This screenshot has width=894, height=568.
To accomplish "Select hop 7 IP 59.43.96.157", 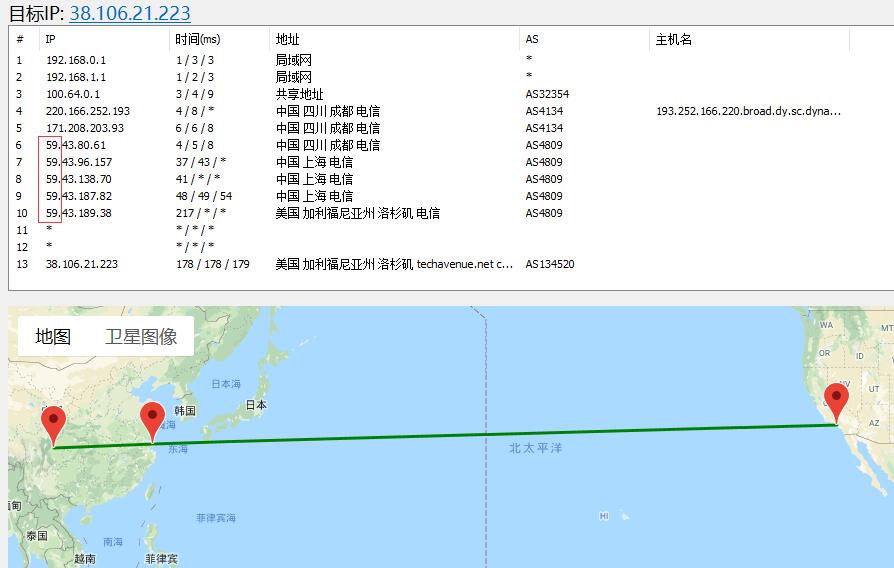I will [x=79, y=163].
